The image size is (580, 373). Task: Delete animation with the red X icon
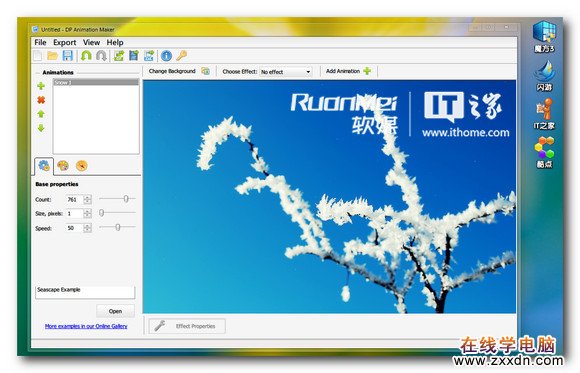click(x=41, y=100)
